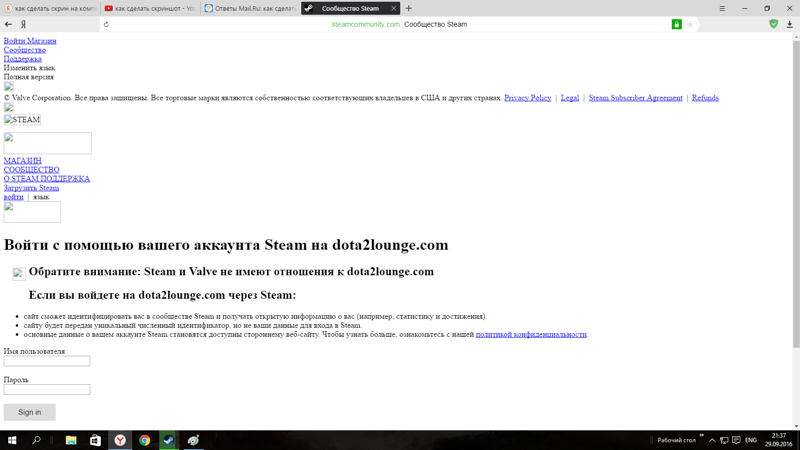Image resolution: width=800 pixels, height=450 pixels.
Task: Open the Paint app in the taskbar
Action: [x=193, y=440]
